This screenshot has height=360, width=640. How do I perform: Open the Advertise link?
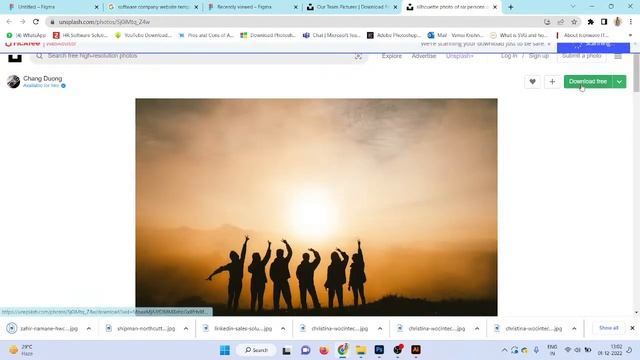tap(424, 56)
